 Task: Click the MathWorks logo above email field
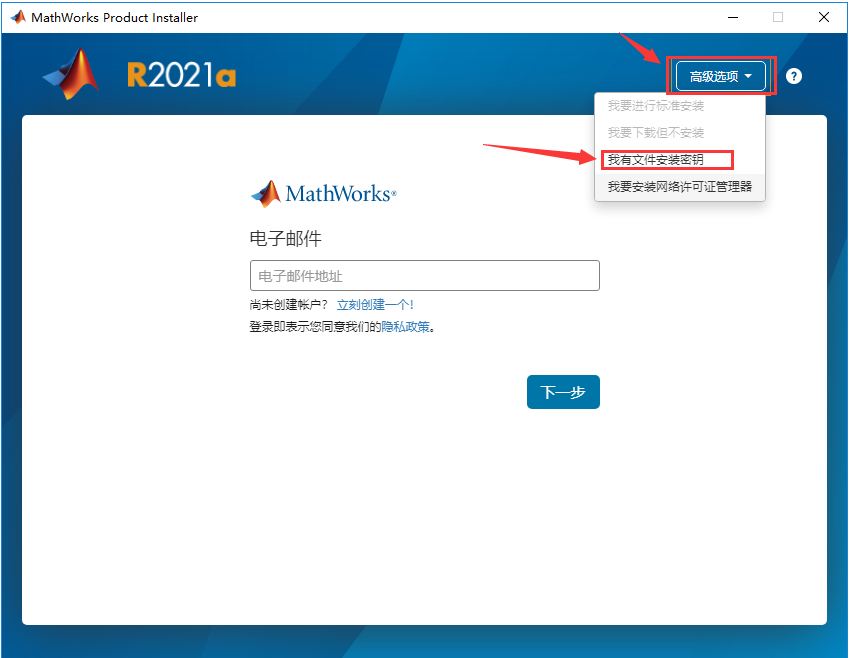[324, 193]
